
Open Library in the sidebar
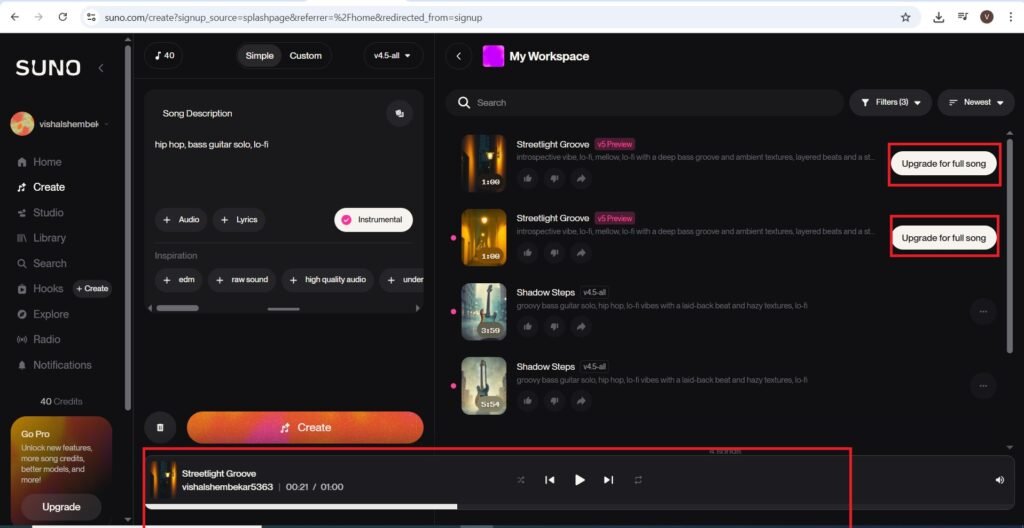tap(49, 238)
